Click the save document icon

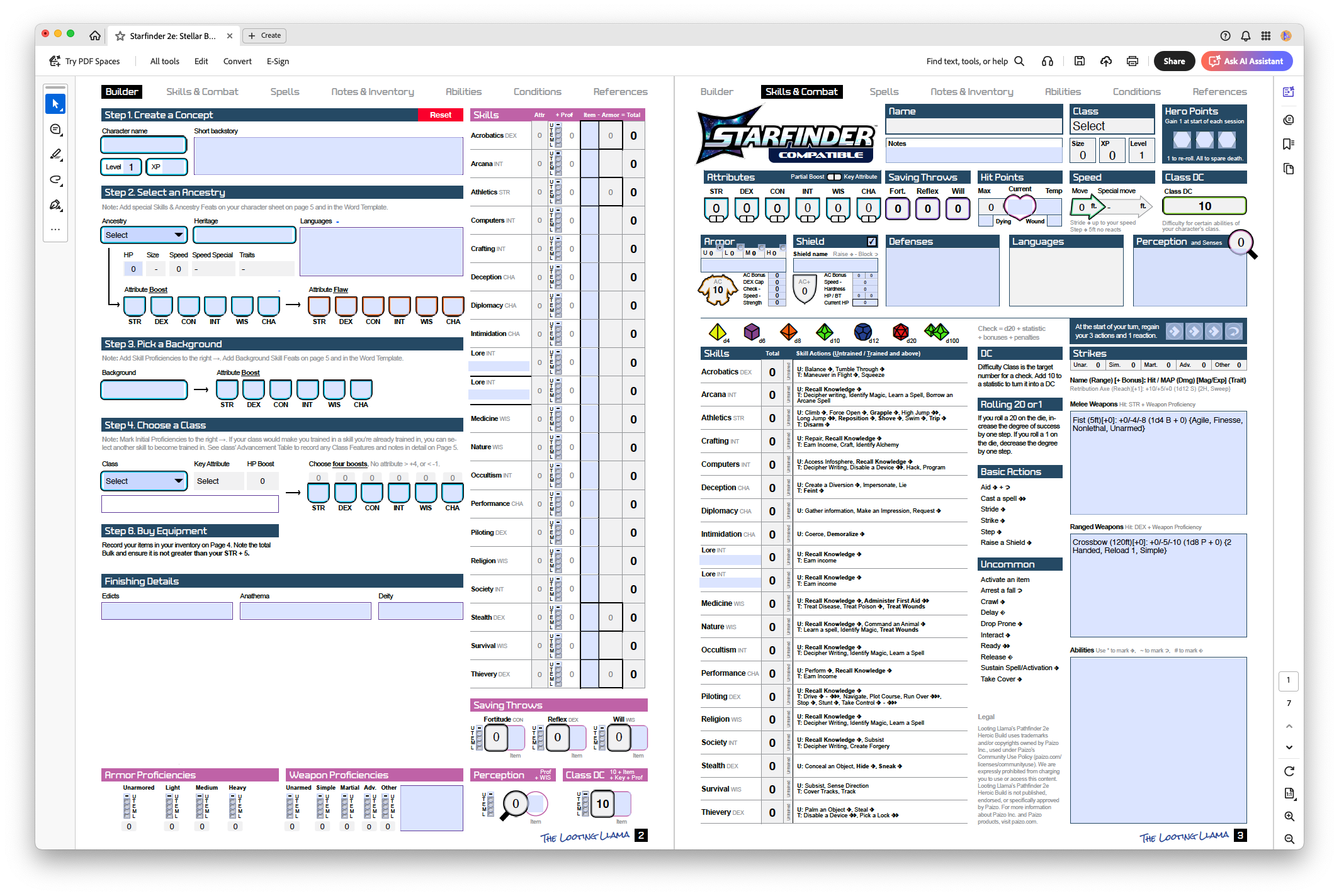coord(1079,61)
